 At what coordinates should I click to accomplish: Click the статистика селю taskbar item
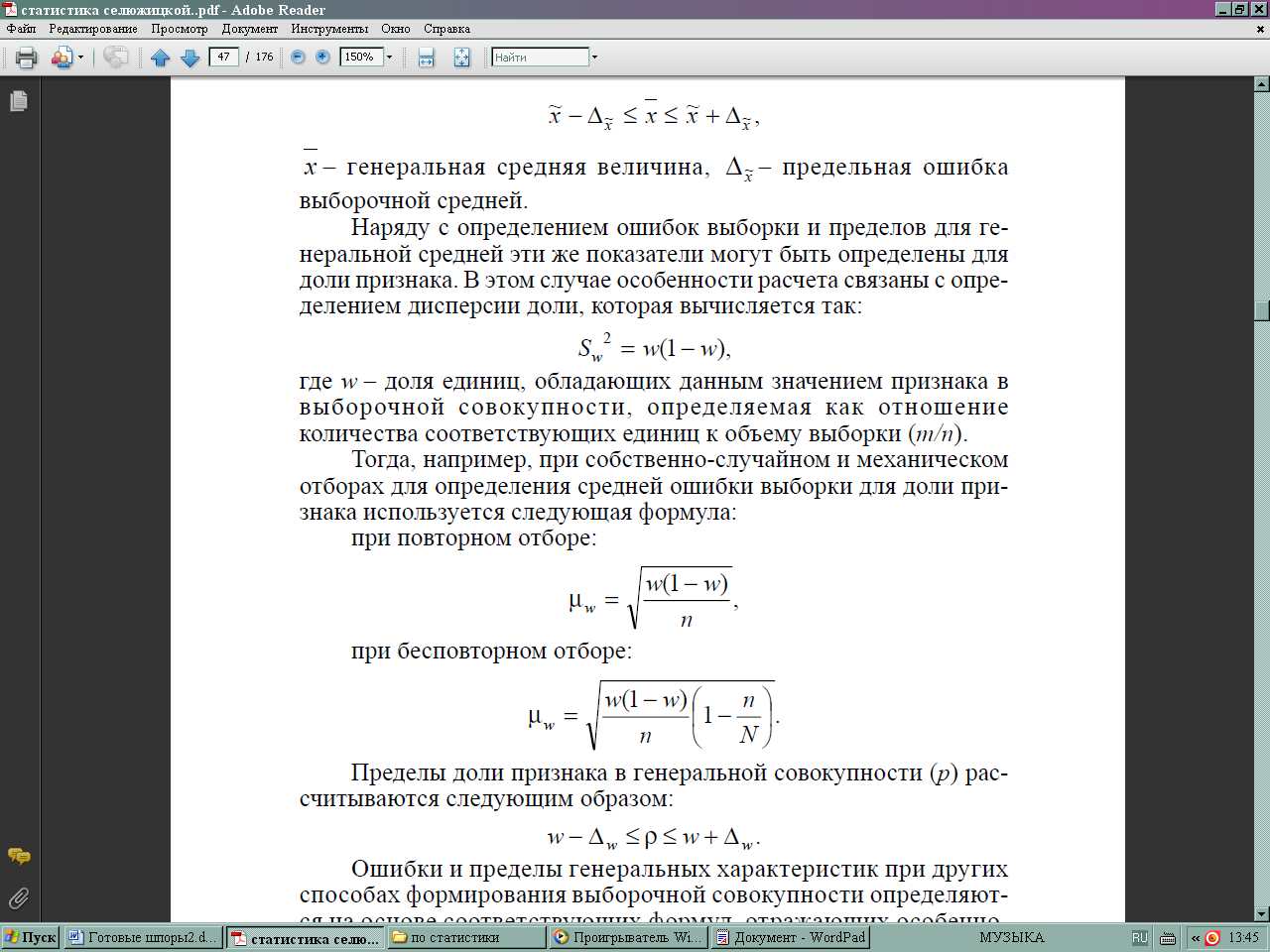pos(305,938)
